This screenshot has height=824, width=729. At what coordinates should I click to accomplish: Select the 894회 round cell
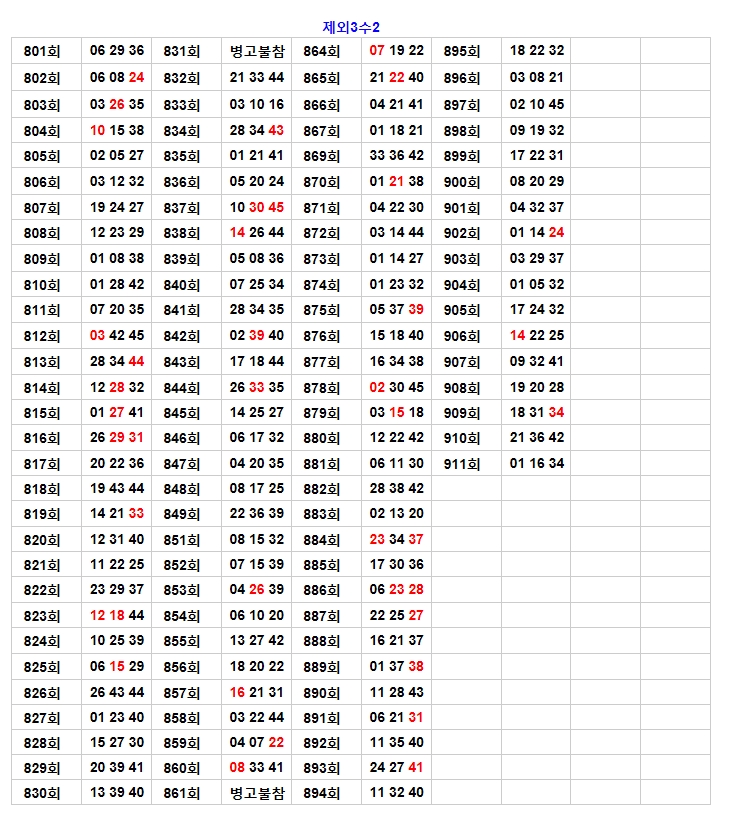(322, 793)
